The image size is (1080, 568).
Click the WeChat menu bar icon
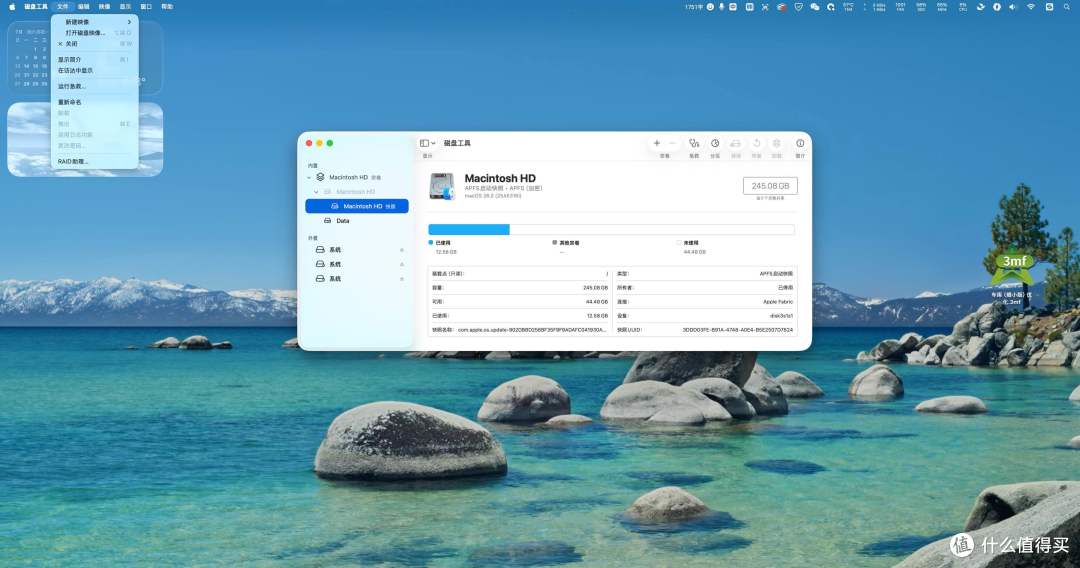[x=815, y=6]
